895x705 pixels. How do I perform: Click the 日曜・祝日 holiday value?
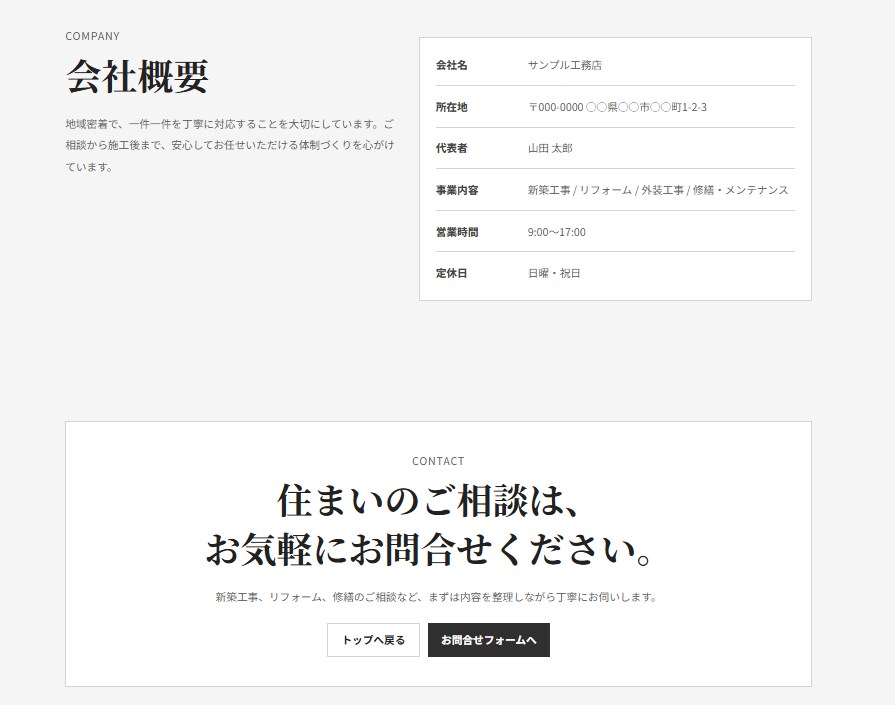(x=554, y=273)
